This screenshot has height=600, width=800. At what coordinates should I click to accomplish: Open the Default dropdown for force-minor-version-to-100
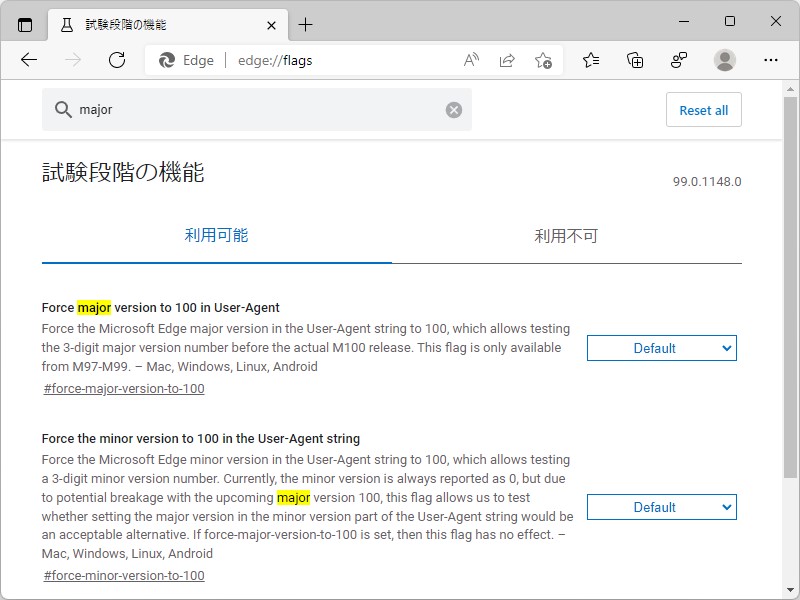(x=661, y=507)
